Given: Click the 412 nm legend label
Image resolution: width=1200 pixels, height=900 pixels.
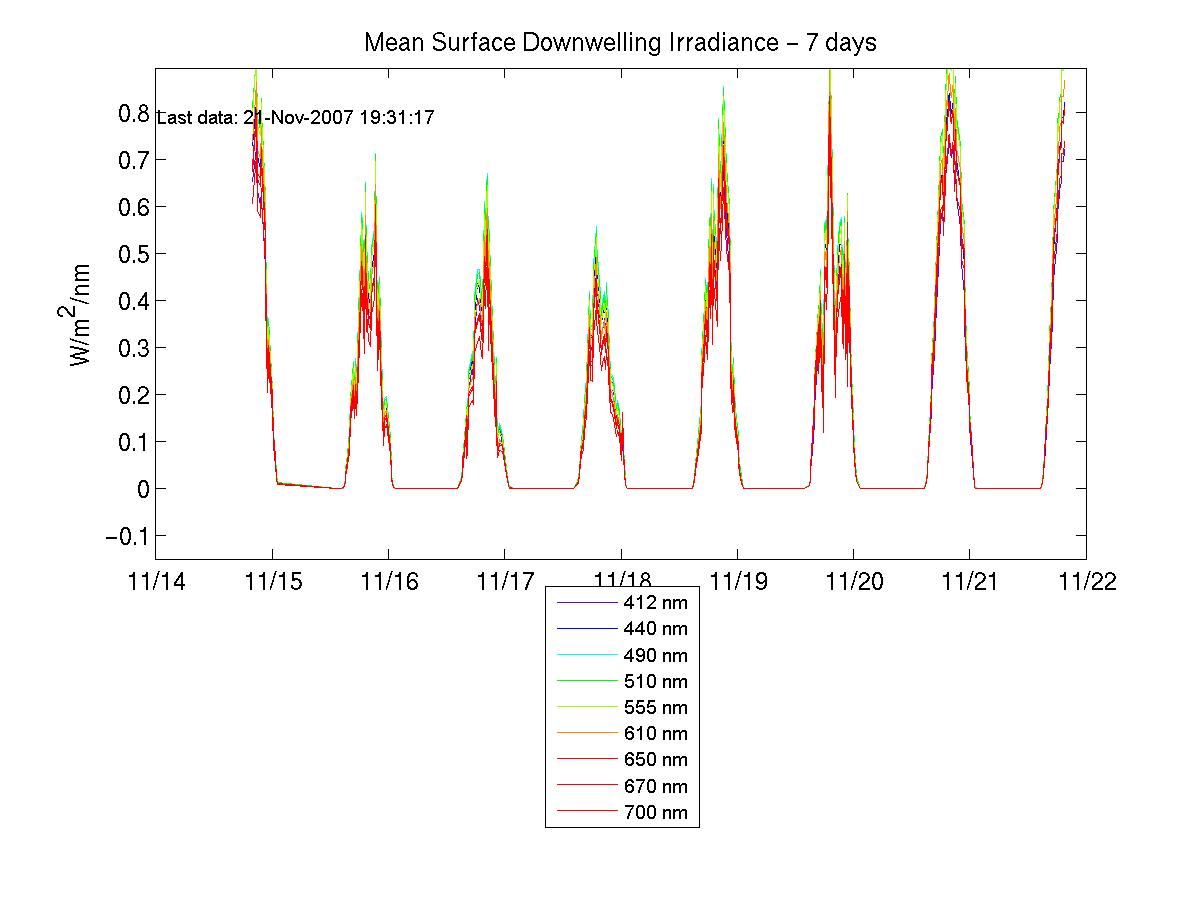Looking at the screenshot, I should point(655,603).
